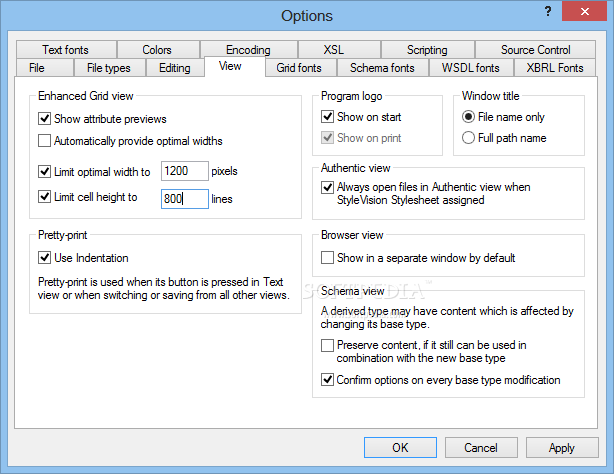Enable Show in a separate window by default

tap(327, 258)
